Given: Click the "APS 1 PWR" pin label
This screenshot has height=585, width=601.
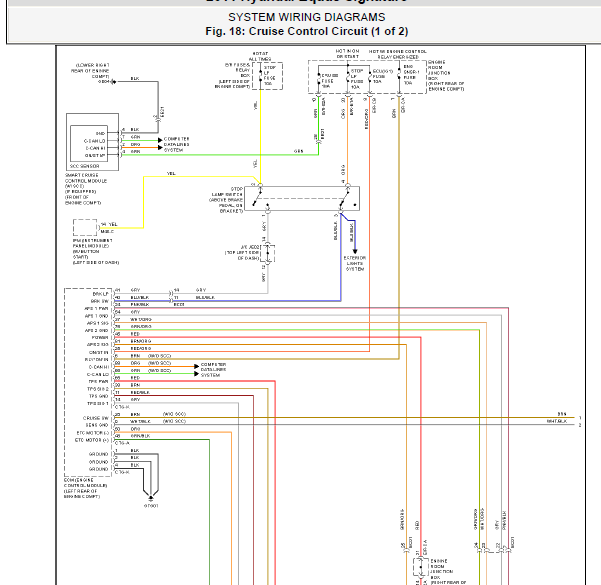Looking at the screenshot, I should 97,309.
